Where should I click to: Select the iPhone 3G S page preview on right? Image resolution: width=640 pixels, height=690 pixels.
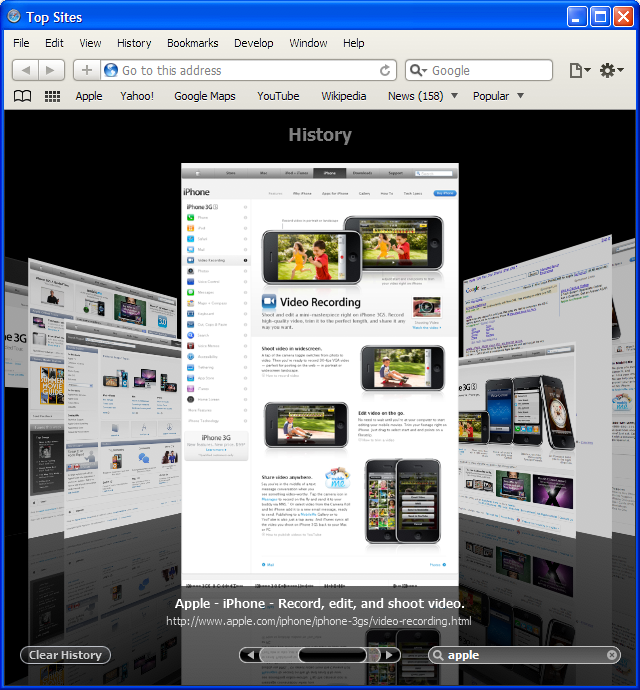517,440
